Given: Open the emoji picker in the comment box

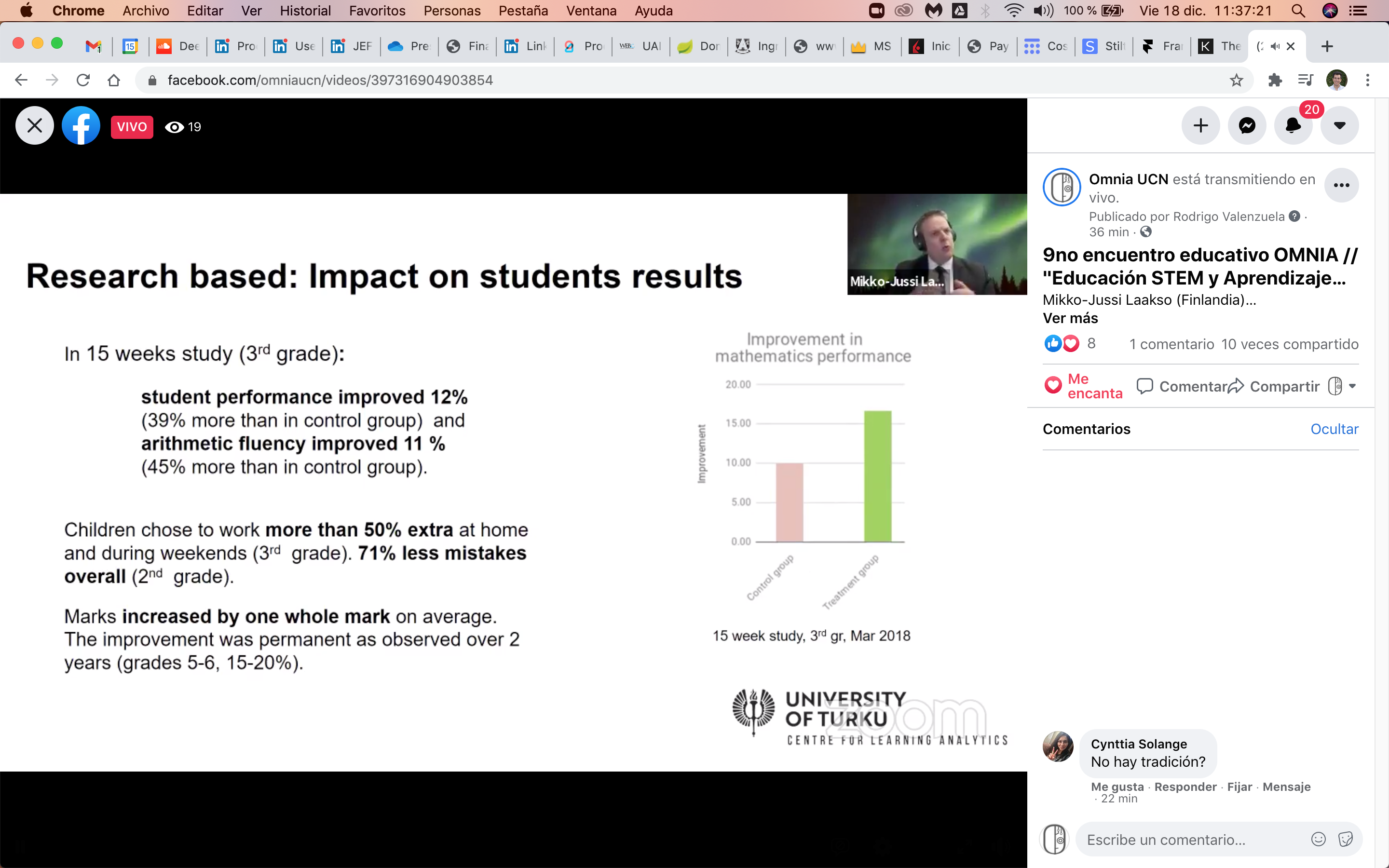Looking at the screenshot, I should click(x=1319, y=839).
